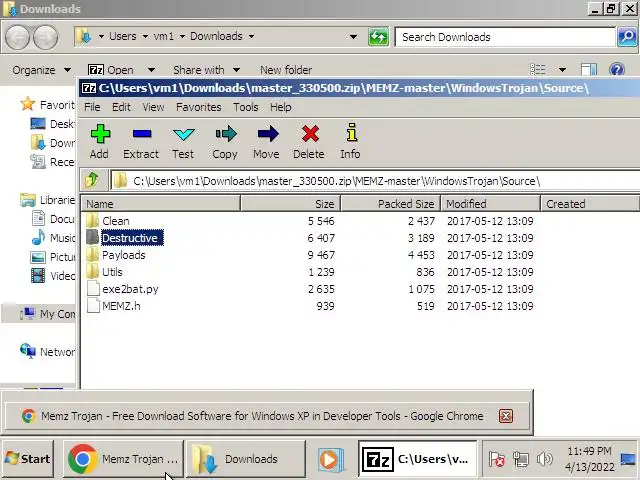Click the Action Center flag tray icon
This screenshot has height=480, width=640.
497,459
